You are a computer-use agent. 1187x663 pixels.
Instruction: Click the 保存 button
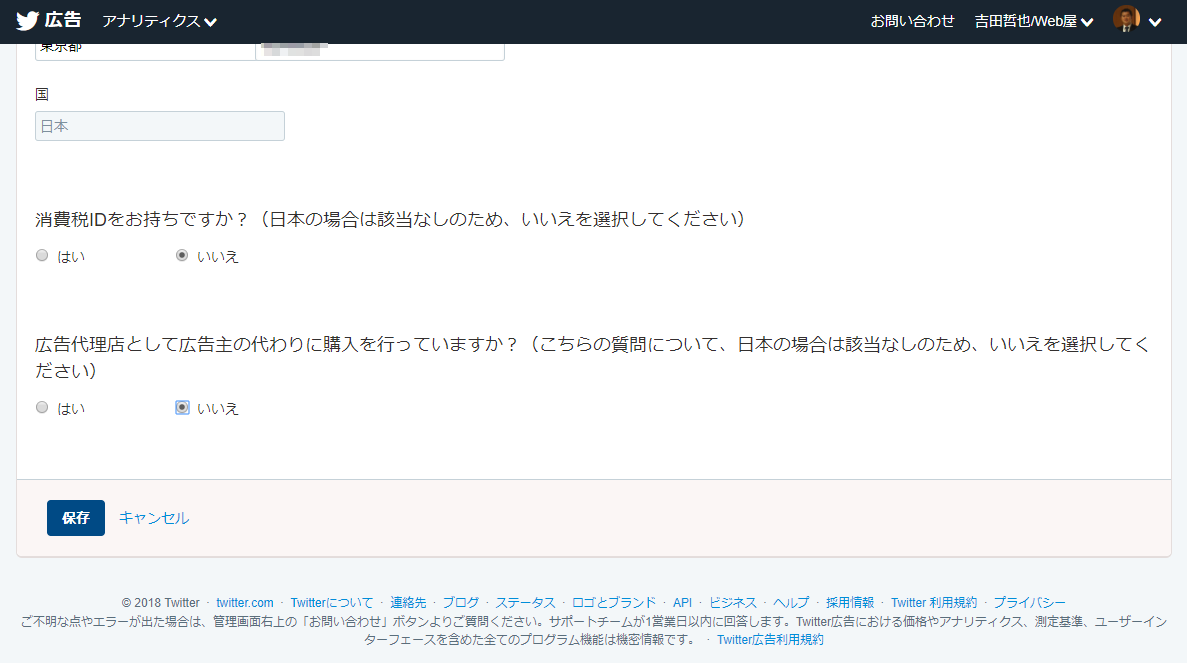(76, 518)
